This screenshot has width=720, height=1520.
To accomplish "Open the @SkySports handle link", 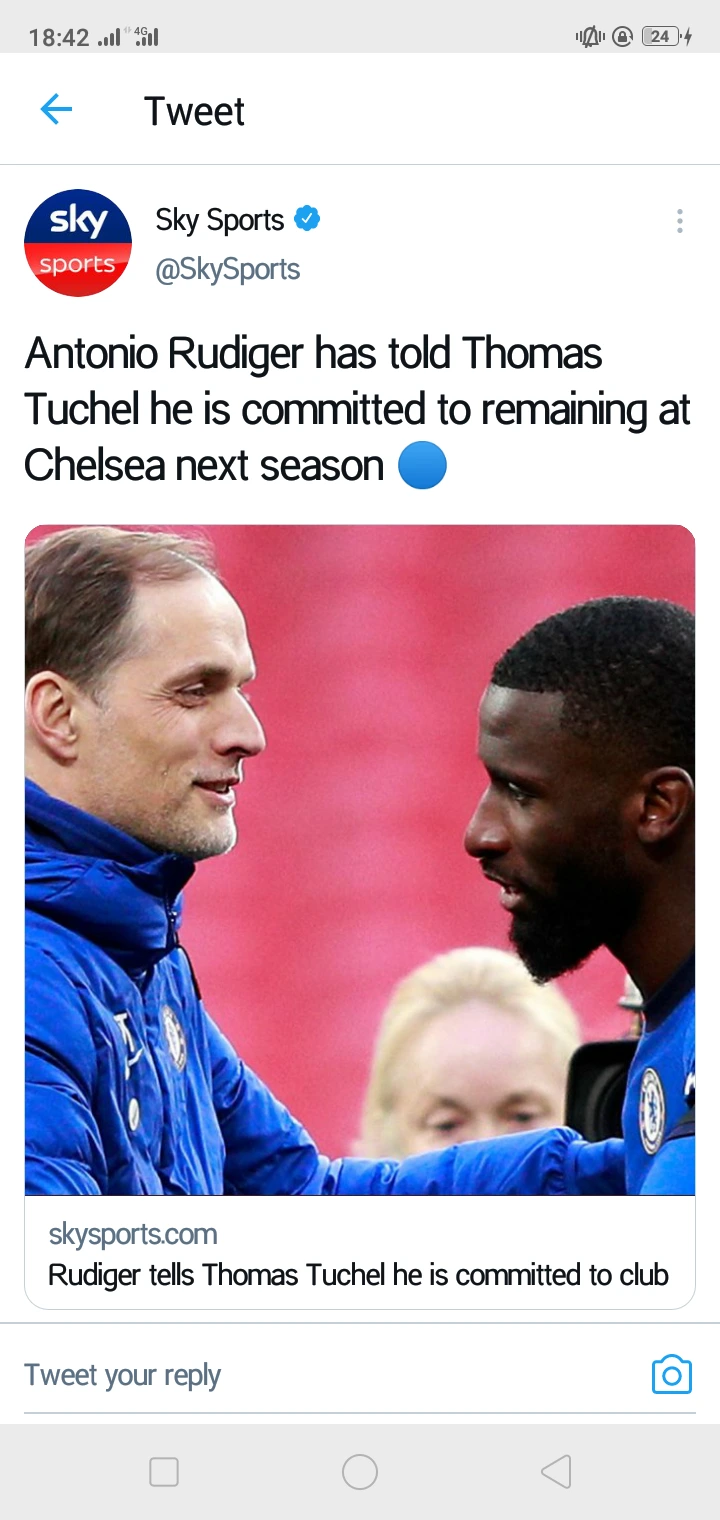I will pyautogui.click(x=228, y=269).
